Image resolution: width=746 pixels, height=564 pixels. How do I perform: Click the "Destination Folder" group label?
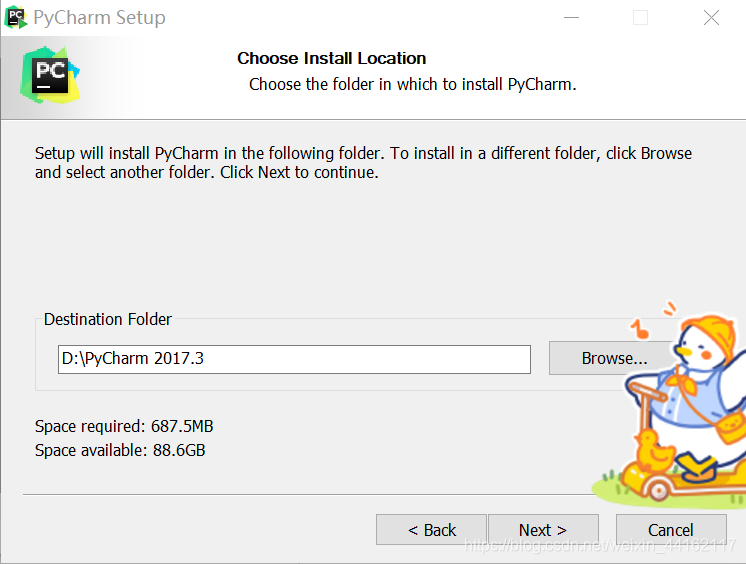point(108,319)
